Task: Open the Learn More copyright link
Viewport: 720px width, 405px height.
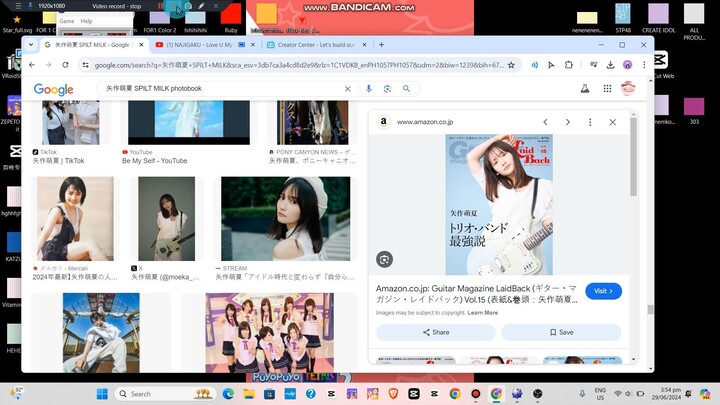Action: [483, 313]
